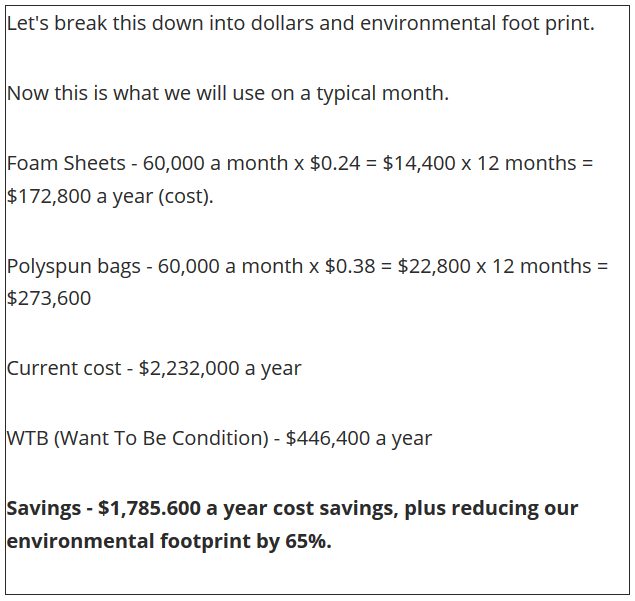Click the words 'Current cost'
Image resolution: width=635 pixels, height=601 pixels.
[x=64, y=369]
